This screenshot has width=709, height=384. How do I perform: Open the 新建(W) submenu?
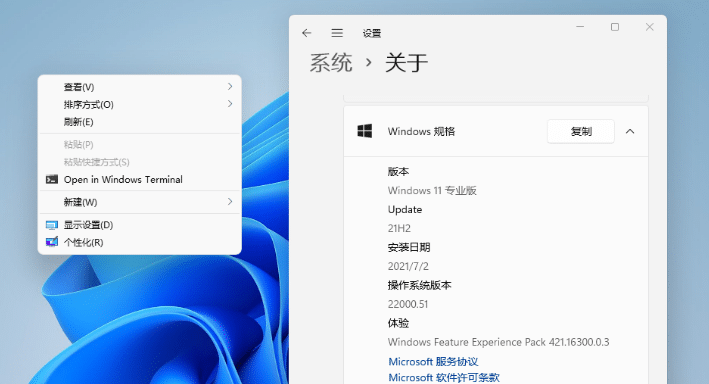pos(140,202)
